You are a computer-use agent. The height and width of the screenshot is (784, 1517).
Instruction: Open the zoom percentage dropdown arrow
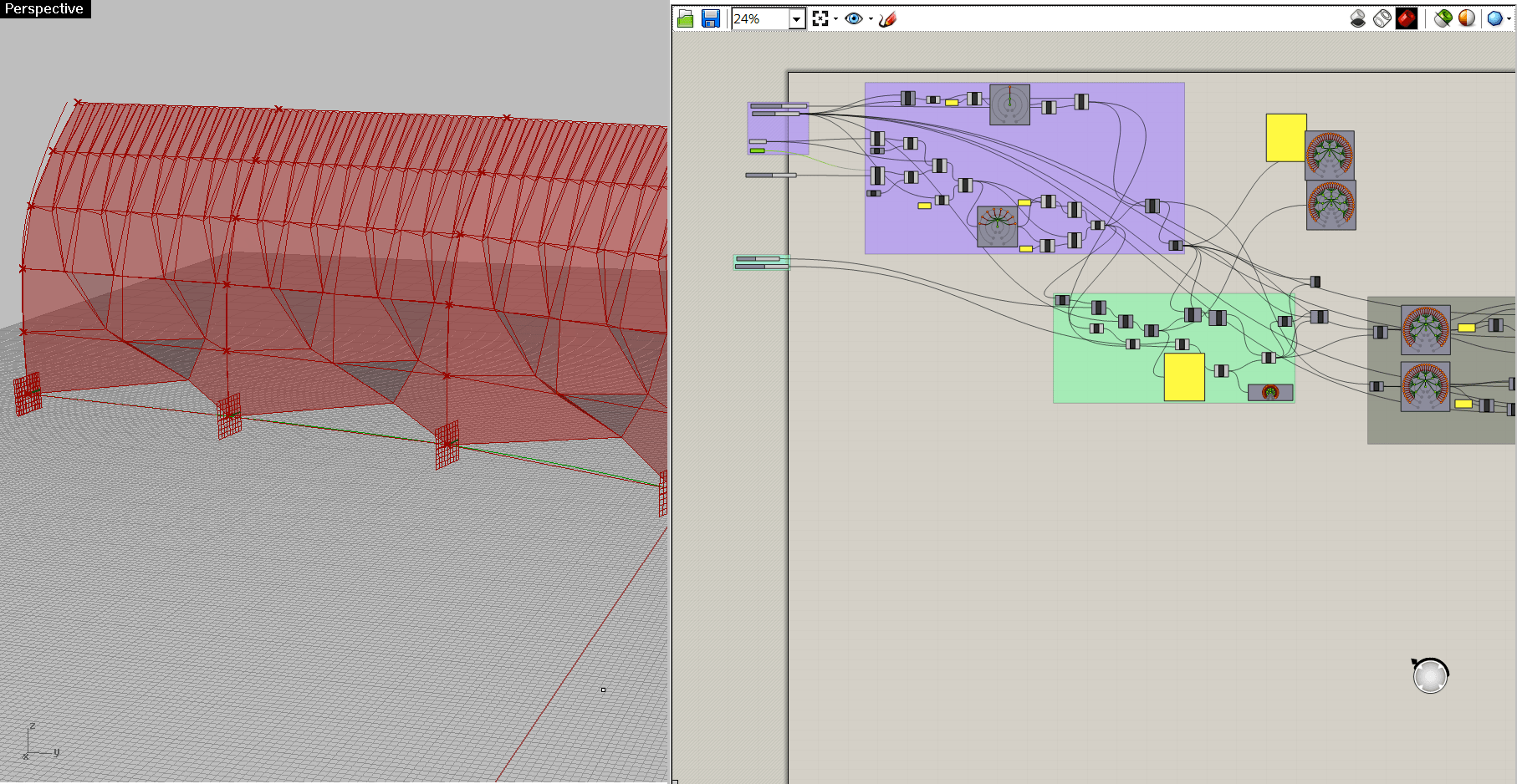click(x=797, y=18)
